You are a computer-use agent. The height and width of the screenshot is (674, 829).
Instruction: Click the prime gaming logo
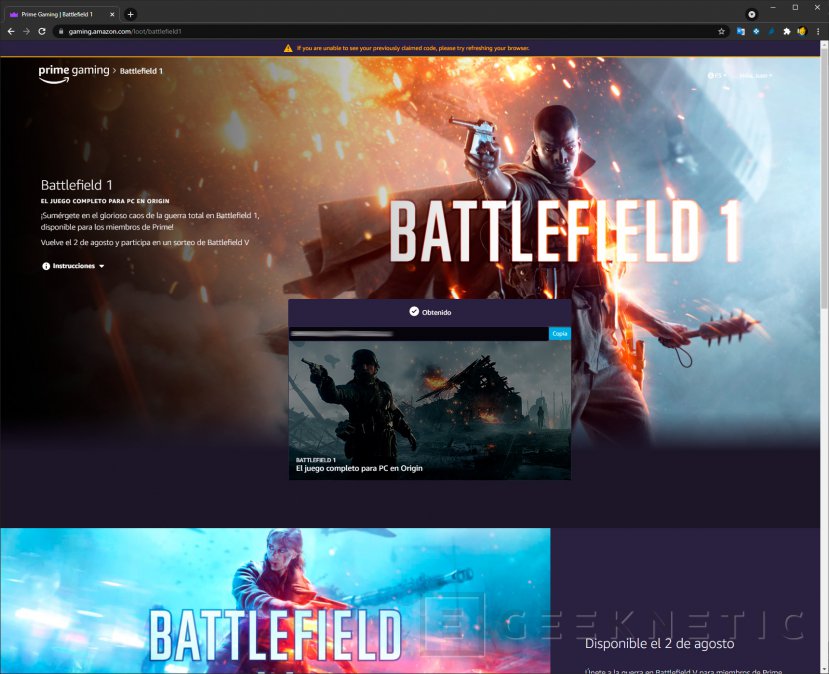tap(73, 73)
